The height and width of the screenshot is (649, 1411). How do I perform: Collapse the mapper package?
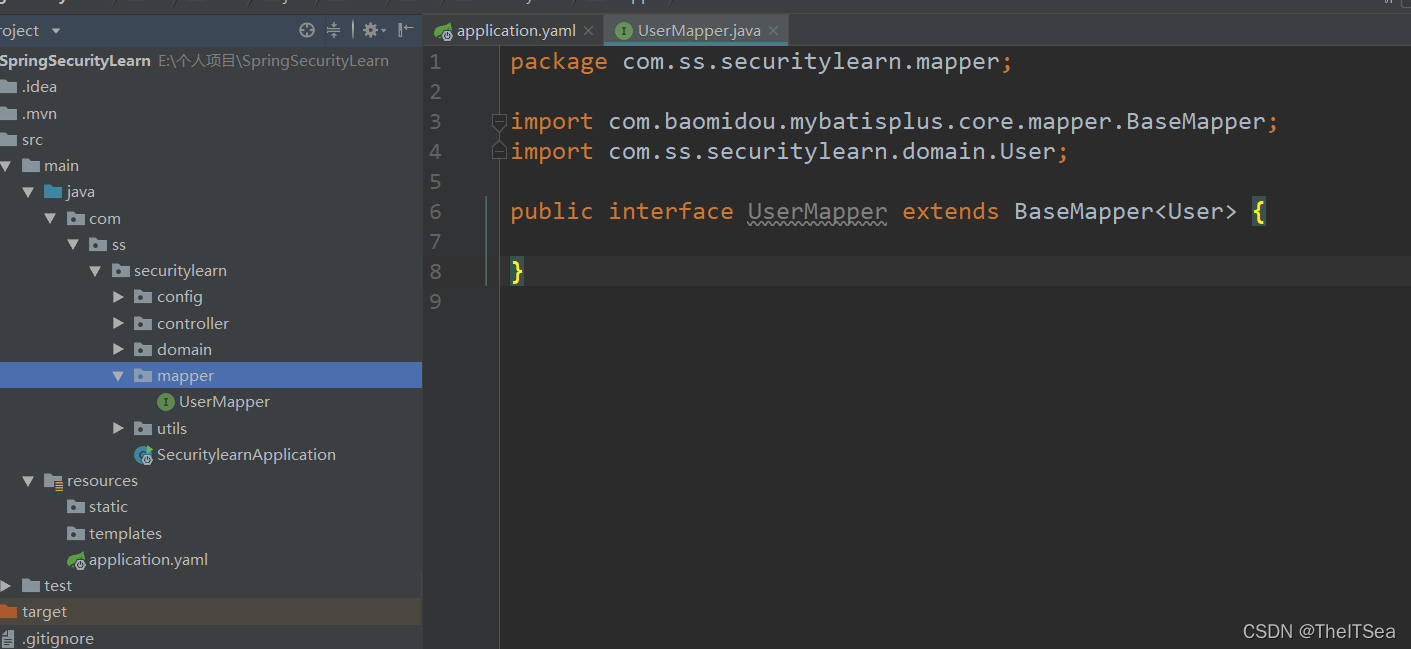(118, 376)
